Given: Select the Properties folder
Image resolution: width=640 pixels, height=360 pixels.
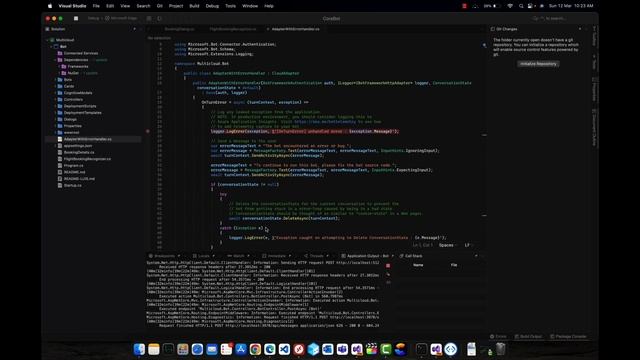Looking at the screenshot, I should [x=73, y=126].
